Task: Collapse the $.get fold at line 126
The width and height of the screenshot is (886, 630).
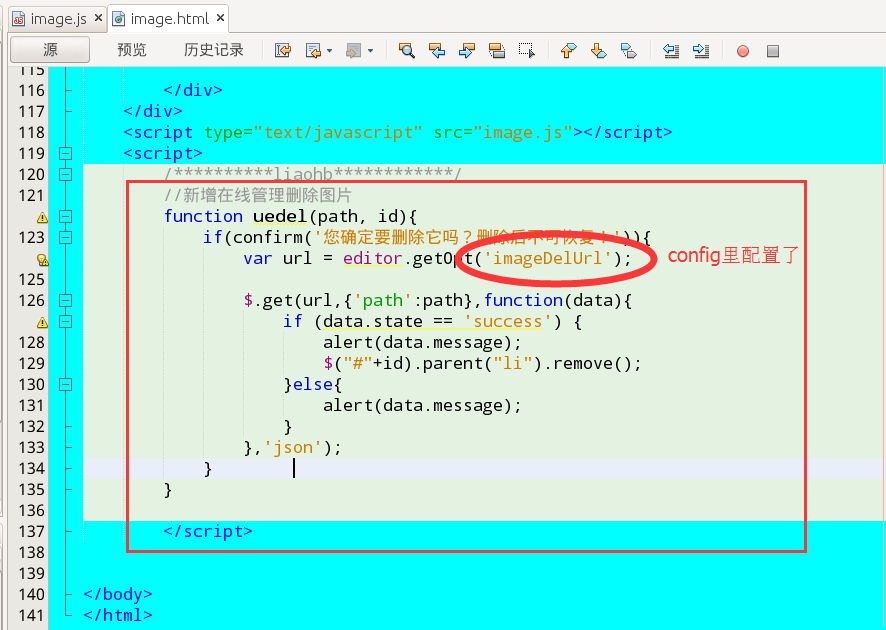Action: coord(66,300)
